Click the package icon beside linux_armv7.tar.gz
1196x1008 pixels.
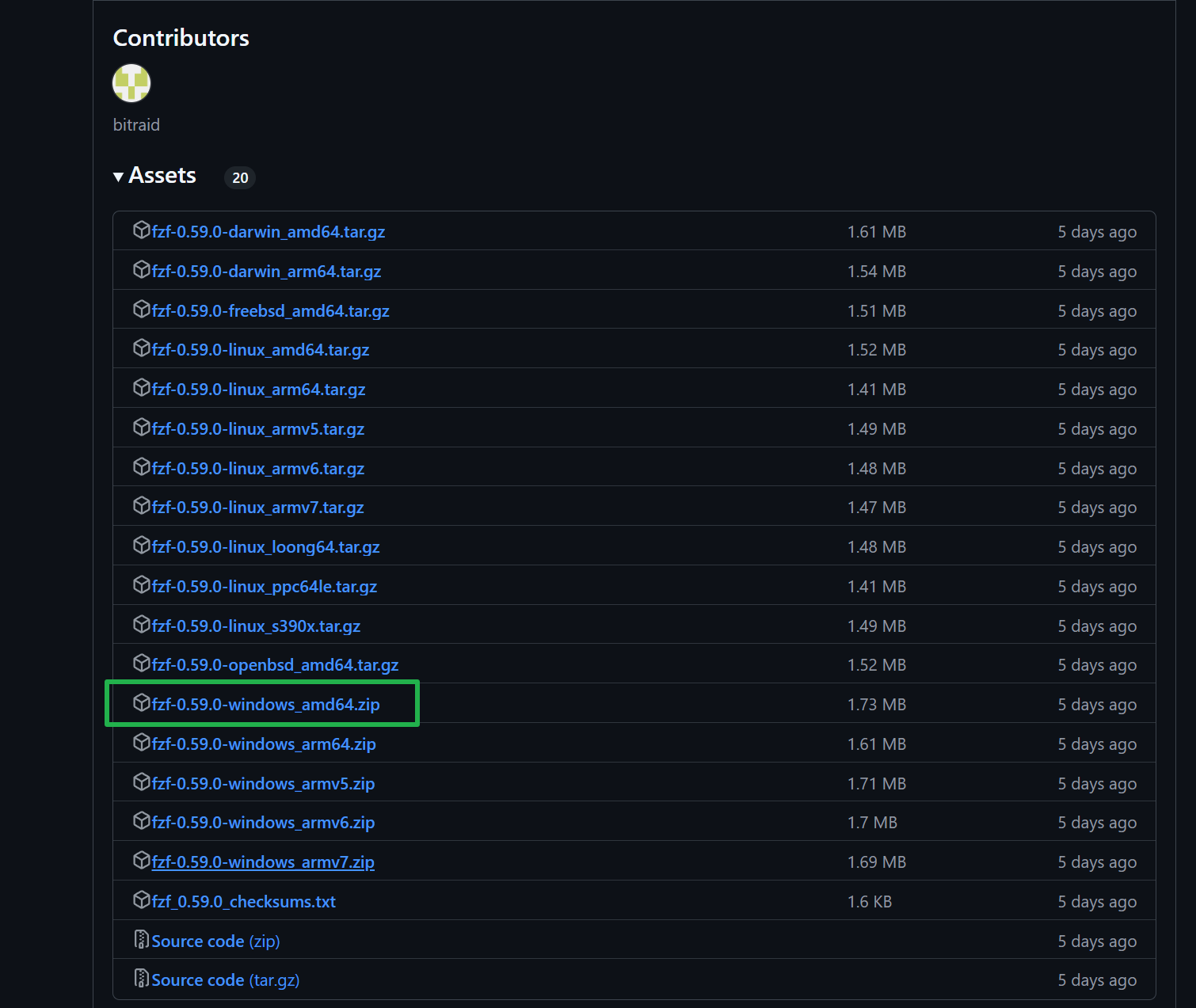142,506
